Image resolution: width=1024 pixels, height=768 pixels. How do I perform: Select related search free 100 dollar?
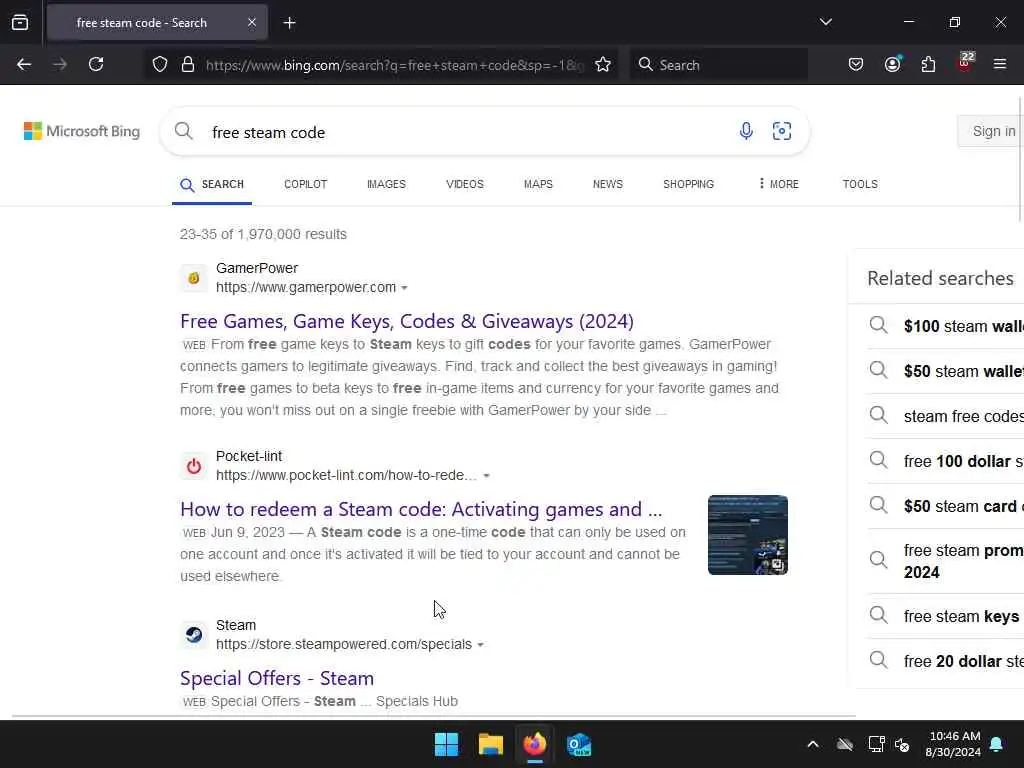tap(946, 461)
